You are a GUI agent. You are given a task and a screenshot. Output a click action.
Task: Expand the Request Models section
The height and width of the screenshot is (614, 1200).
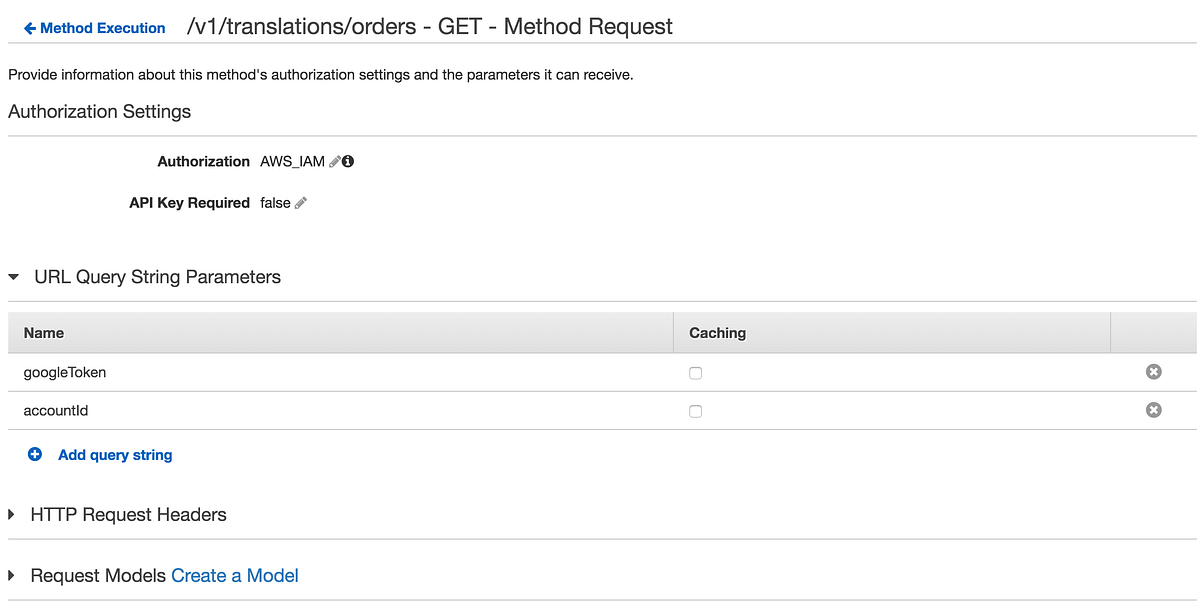10,576
